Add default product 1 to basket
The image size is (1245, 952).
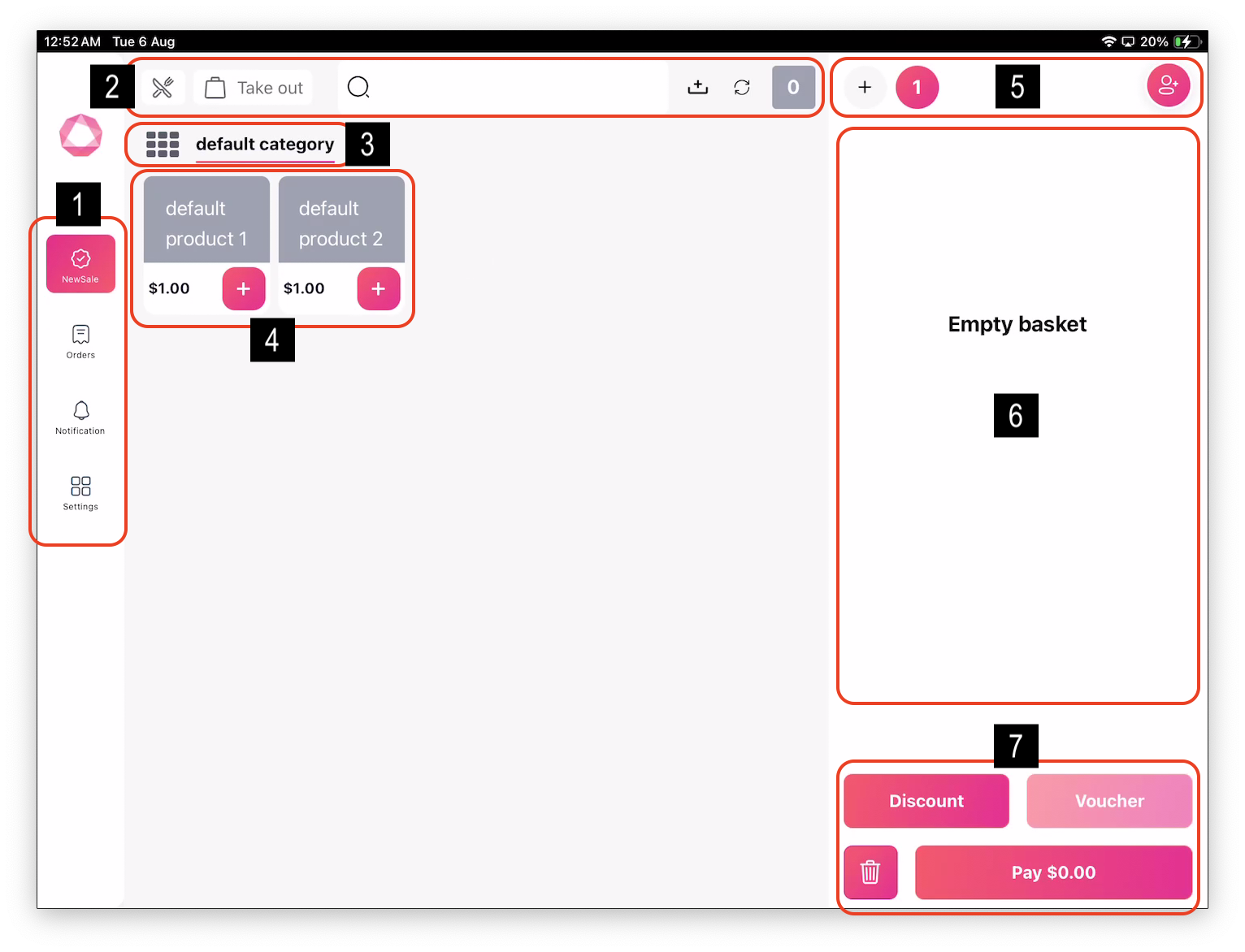pyautogui.click(x=244, y=288)
